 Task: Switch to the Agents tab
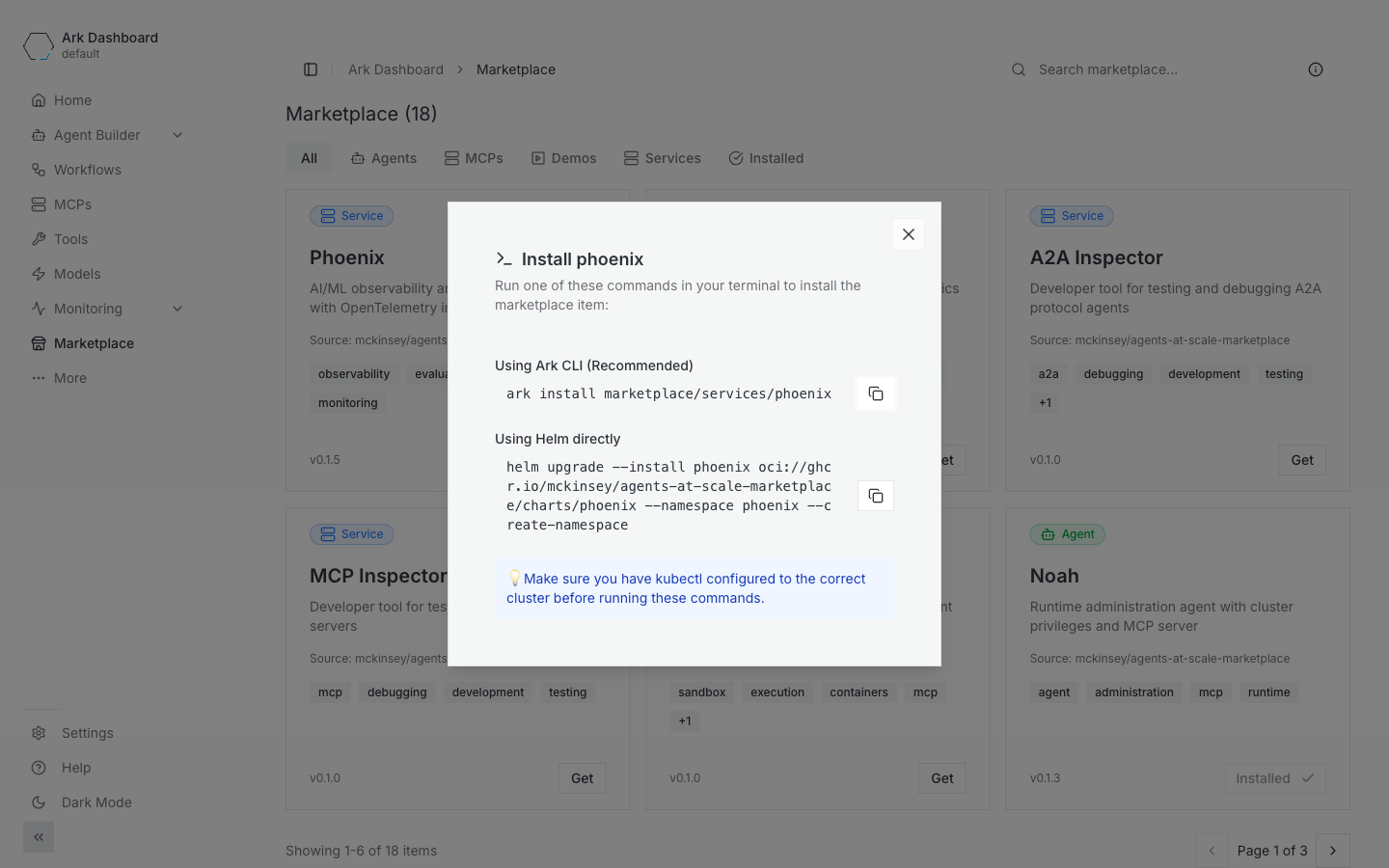[384, 158]
